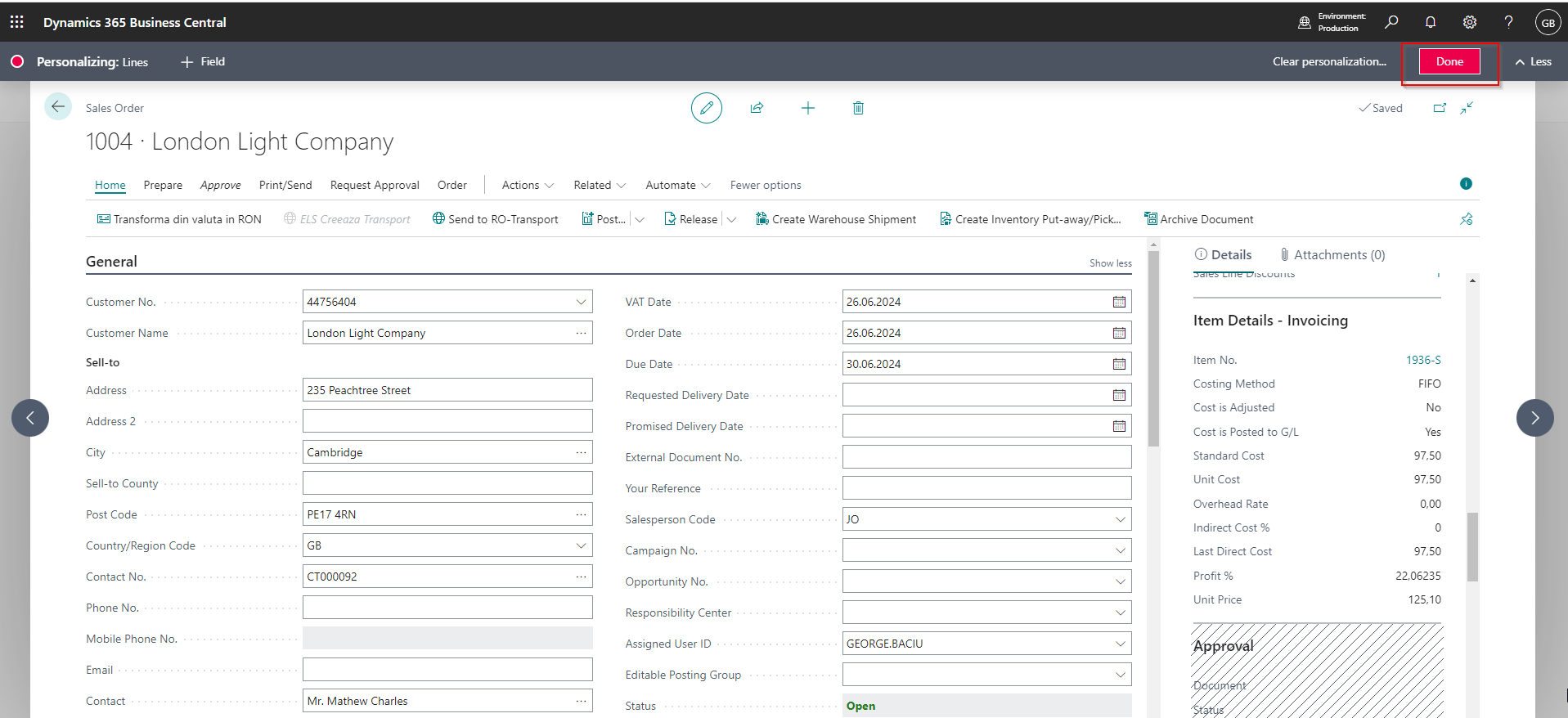Expand Assigned User ID dropdown
The width and height of the screenshot is (1568, 718).
[x=1120, y=644]
